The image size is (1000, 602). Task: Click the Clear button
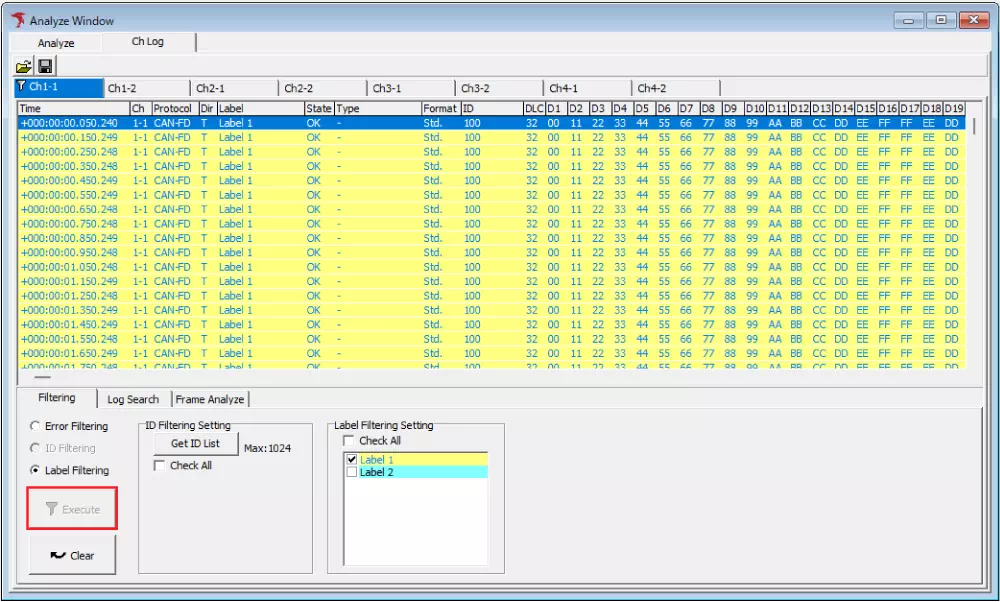pos(73,556)
